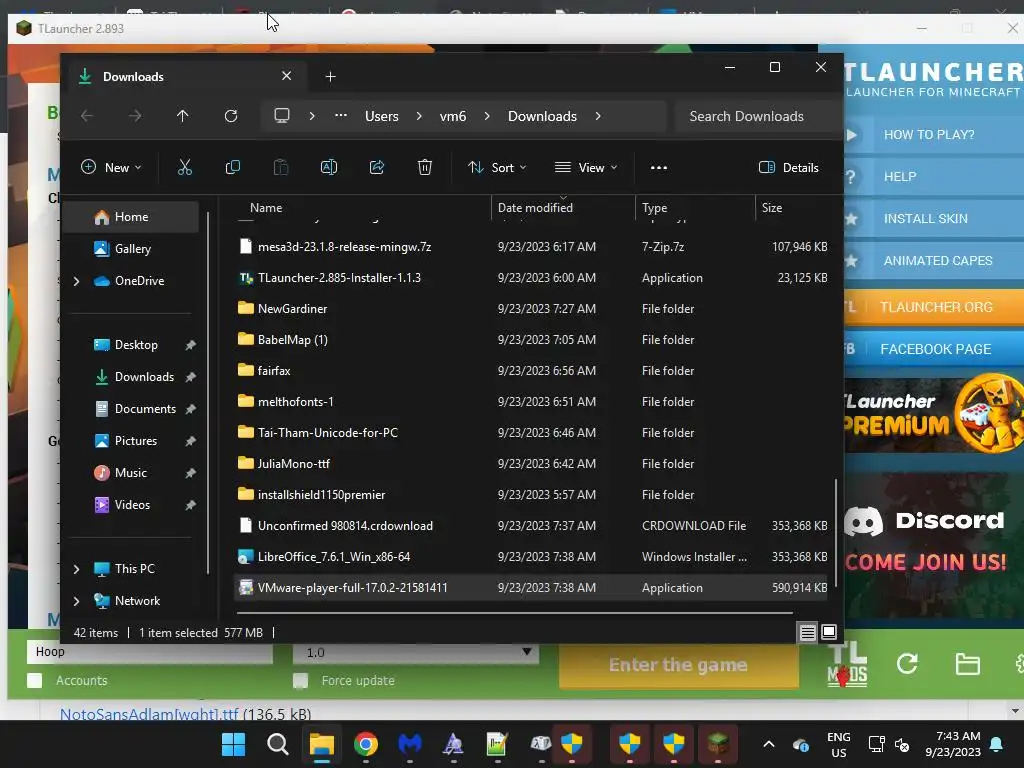This screenshot has height=768, width=1024.
Task: Select Home in navigation pane
Action: (131, 217)
